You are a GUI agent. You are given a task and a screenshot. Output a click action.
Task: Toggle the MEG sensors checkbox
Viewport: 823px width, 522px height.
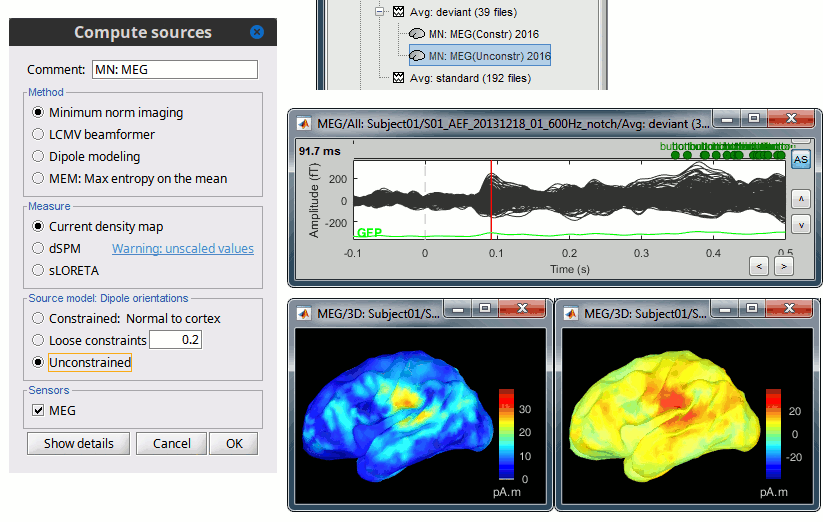point(39,410)
